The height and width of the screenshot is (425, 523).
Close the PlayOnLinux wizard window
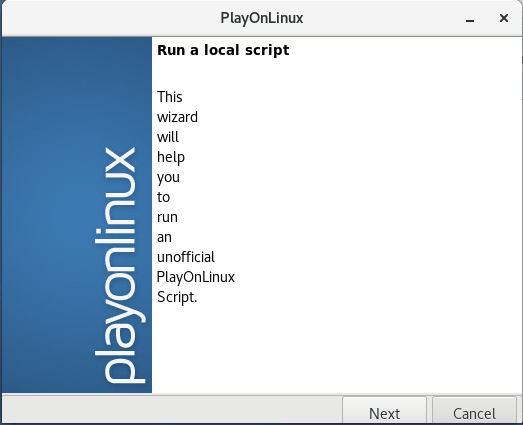click(504, 18)
